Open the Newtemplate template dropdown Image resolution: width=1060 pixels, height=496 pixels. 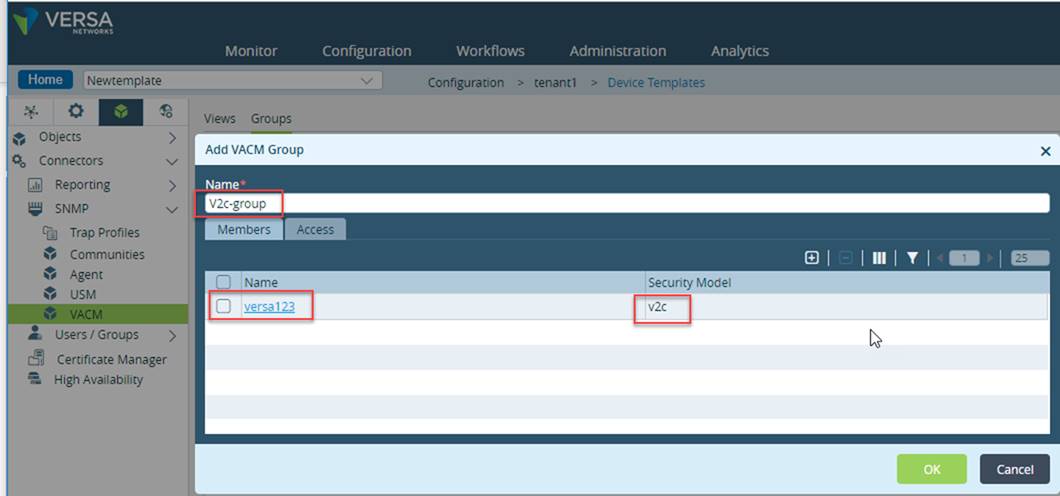tap(233, 80)
